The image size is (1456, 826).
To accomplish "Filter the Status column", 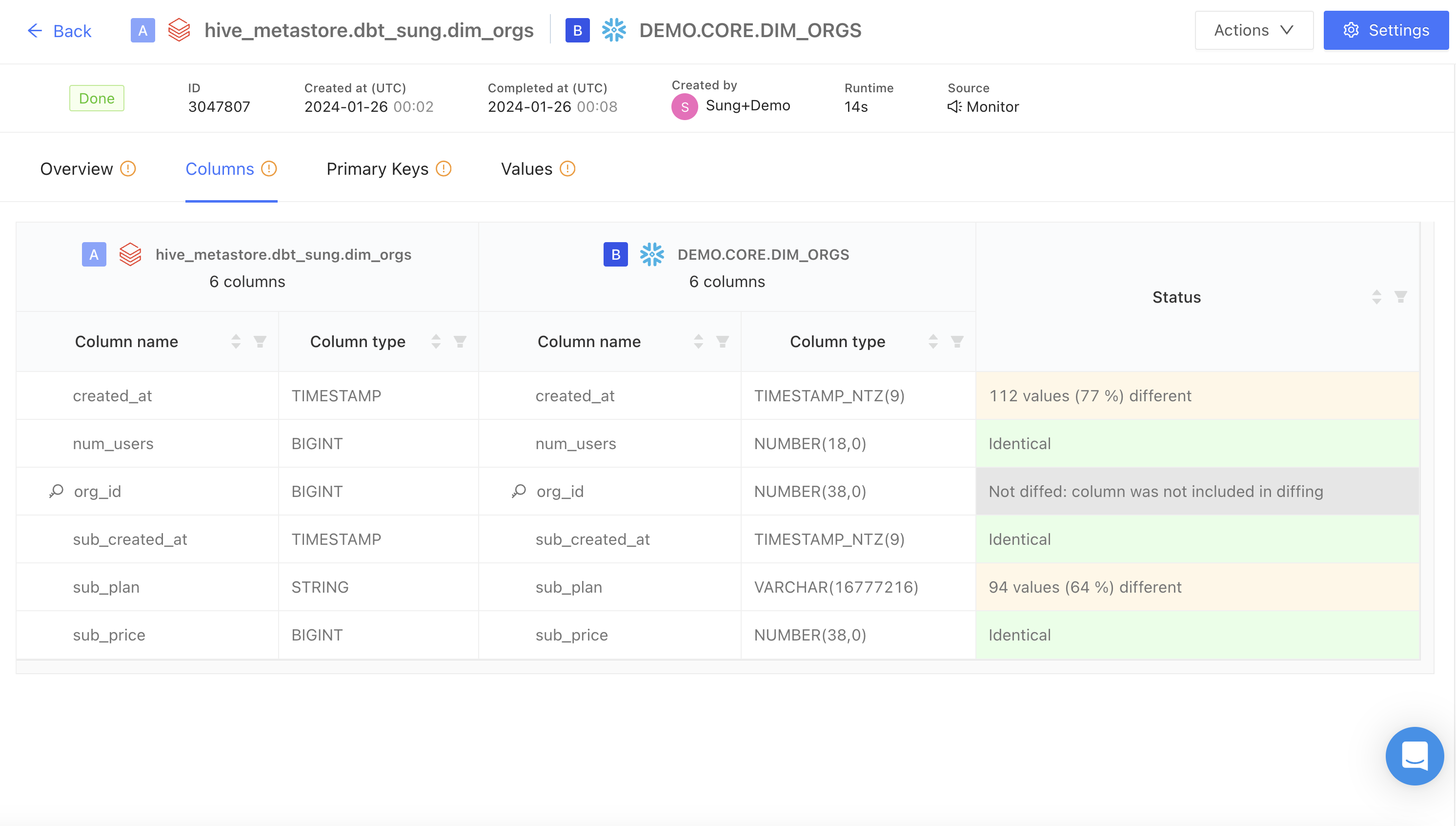I will point(1400,297).
